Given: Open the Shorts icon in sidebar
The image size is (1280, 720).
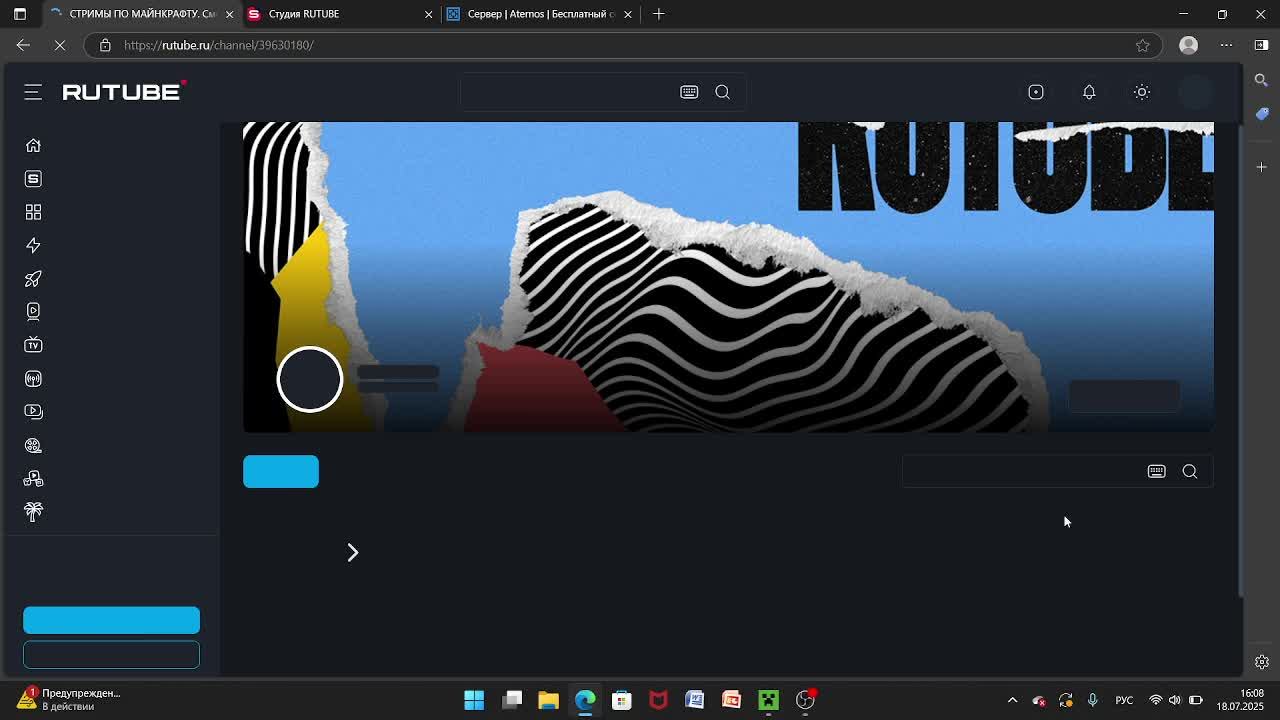Looking at the screenshot, I should (33, 311).
